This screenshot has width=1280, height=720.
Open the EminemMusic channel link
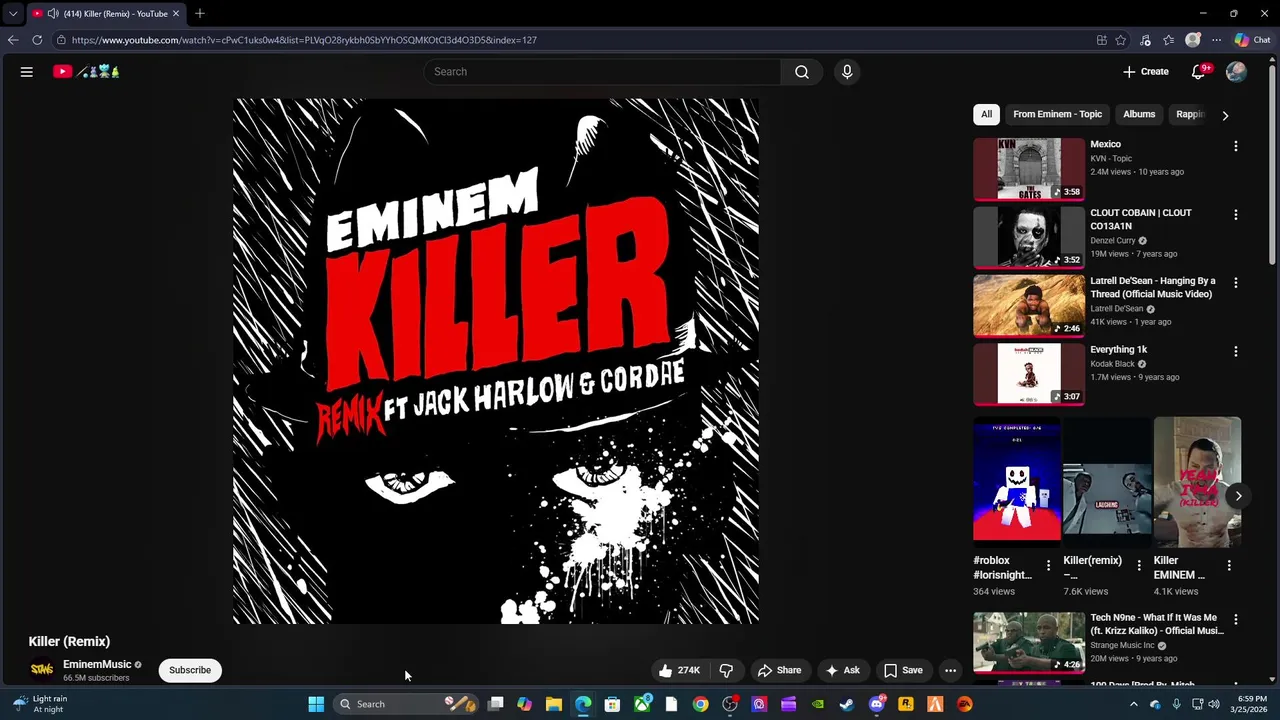(x=97, y=665)
